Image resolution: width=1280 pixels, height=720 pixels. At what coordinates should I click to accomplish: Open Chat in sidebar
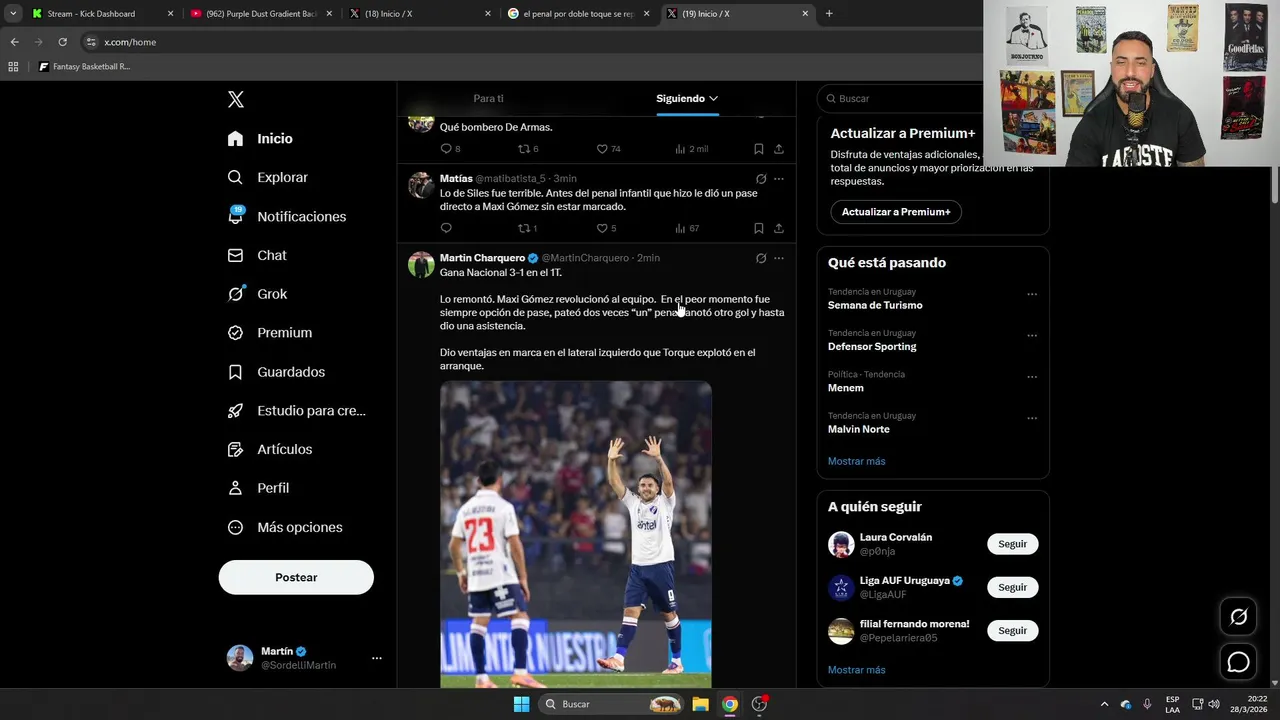(257, 255)
